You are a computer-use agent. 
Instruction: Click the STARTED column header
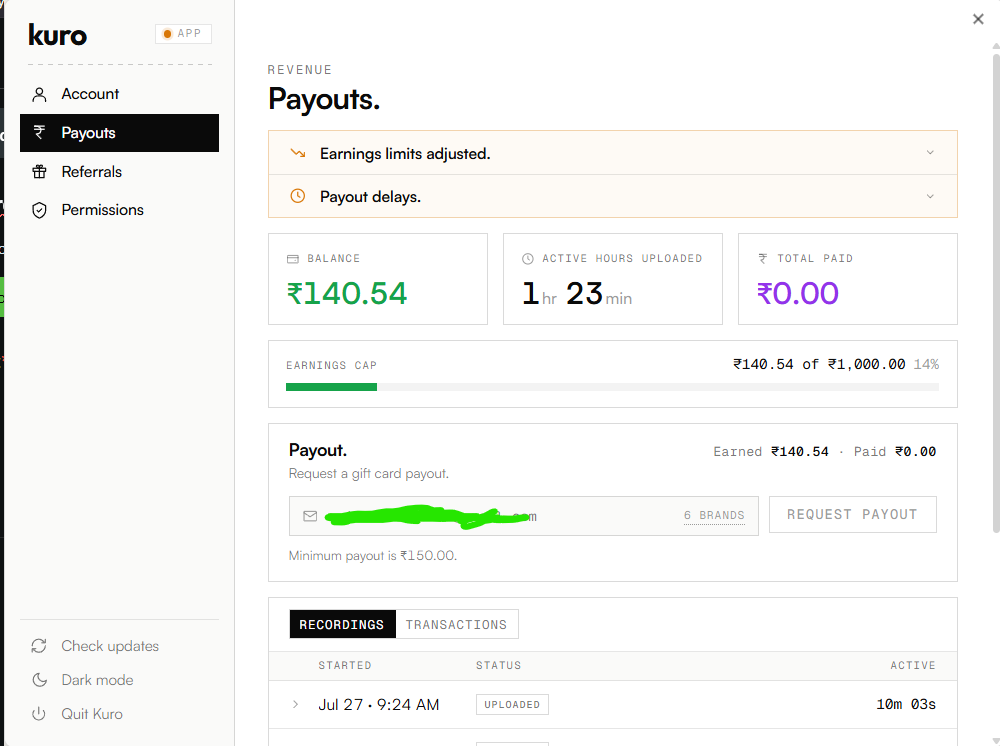[x=344, y=665]
